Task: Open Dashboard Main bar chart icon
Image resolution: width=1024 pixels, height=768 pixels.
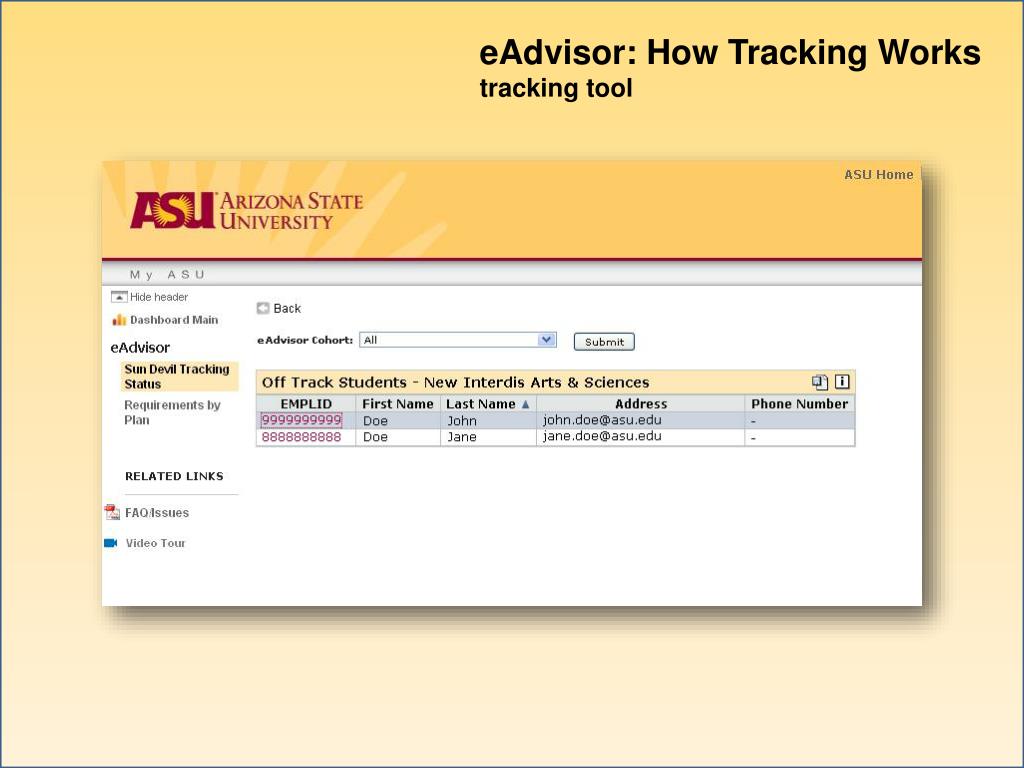Action: [x=119, y=320]
